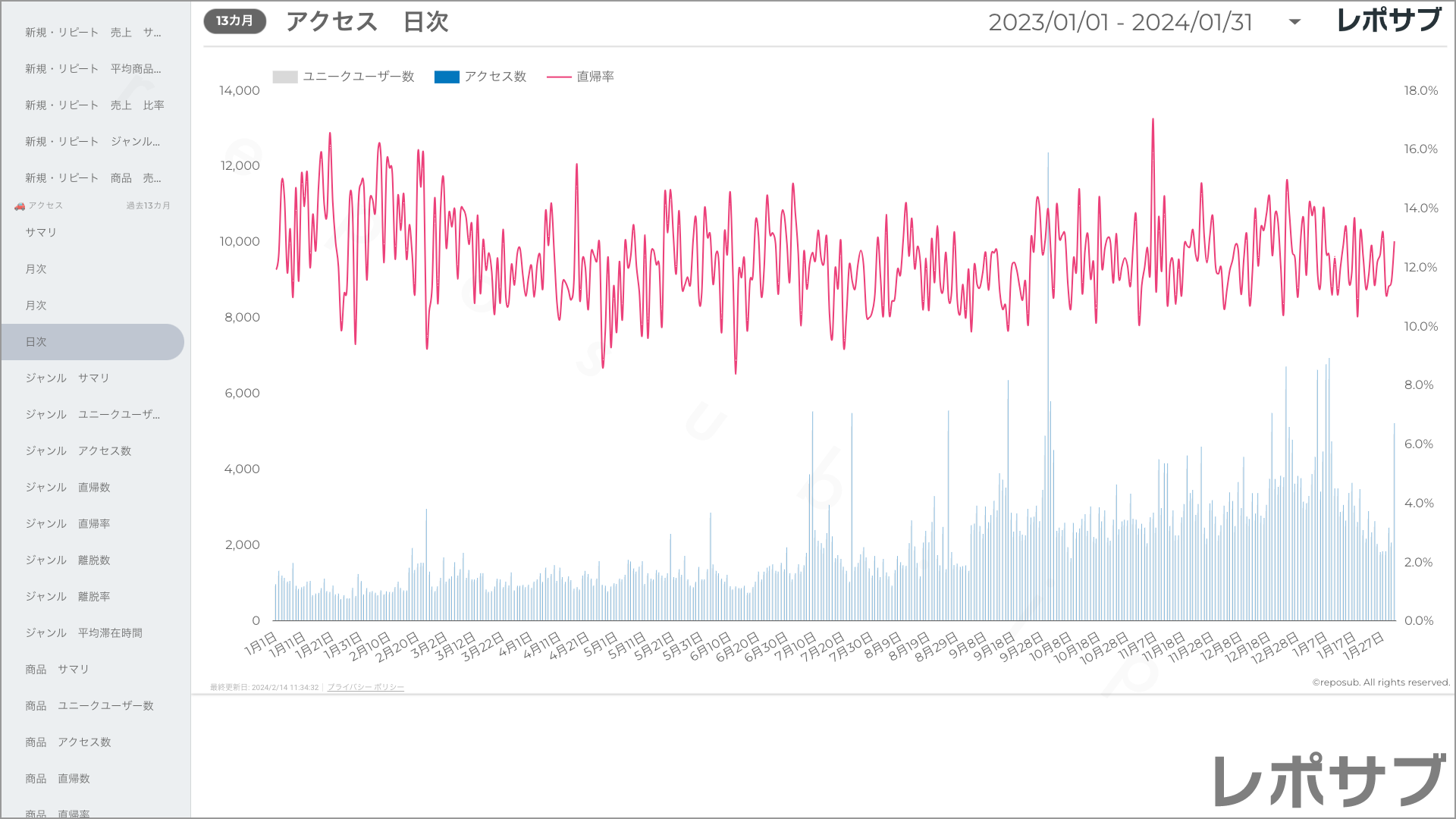Open the date range dropdown arrow

coord(1294,23)
